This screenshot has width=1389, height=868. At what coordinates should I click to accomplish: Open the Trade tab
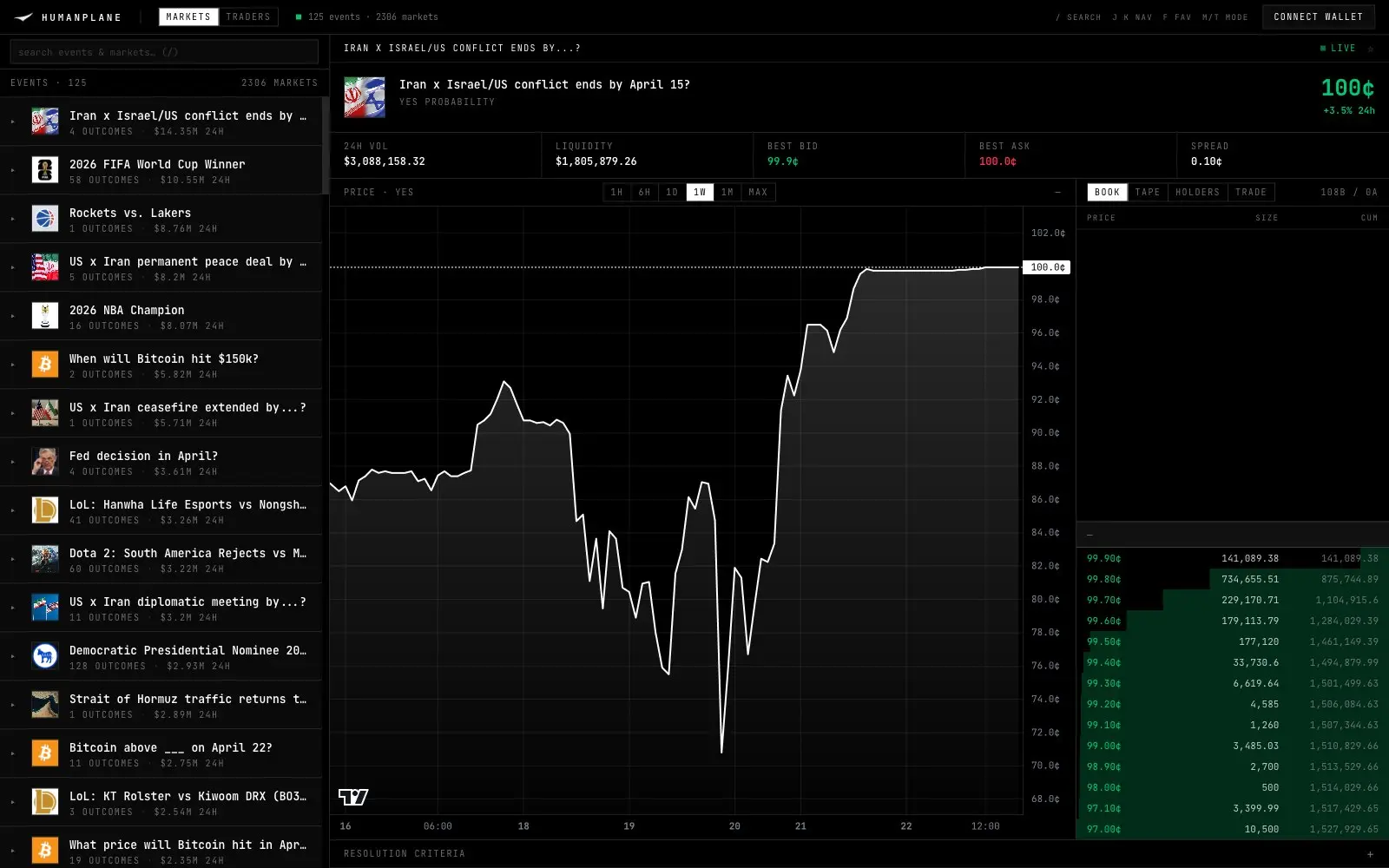[1251, 193]
